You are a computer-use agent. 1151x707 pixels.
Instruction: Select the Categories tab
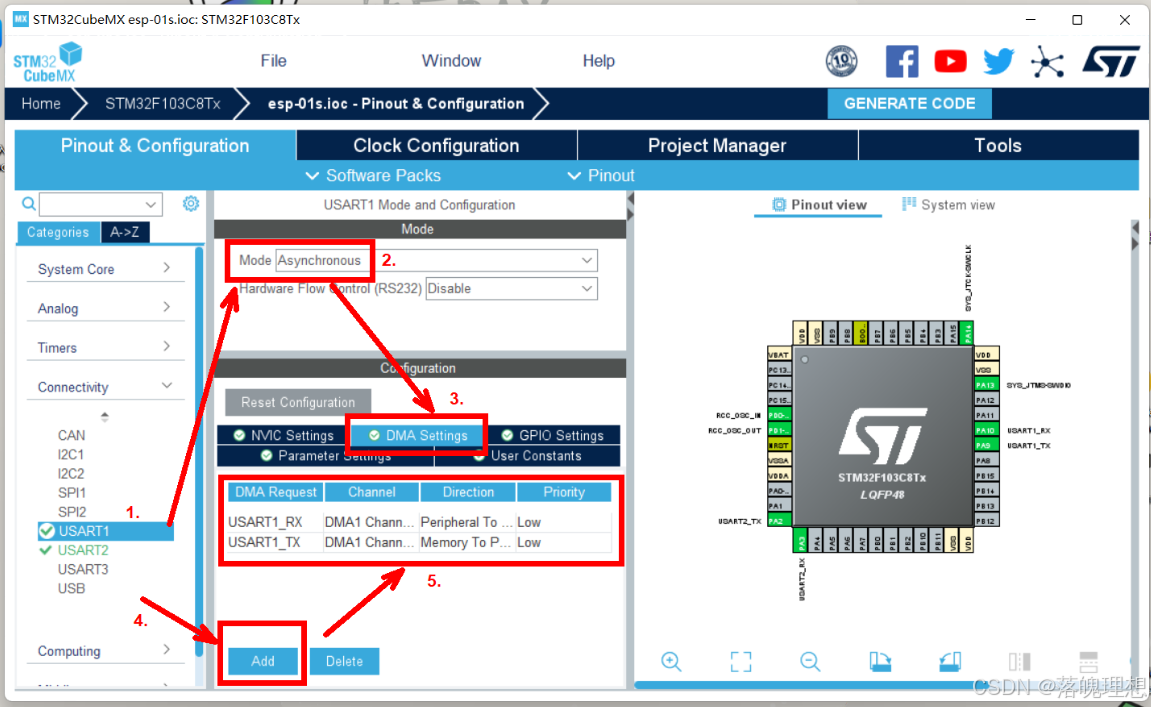[x=58, y=232]
